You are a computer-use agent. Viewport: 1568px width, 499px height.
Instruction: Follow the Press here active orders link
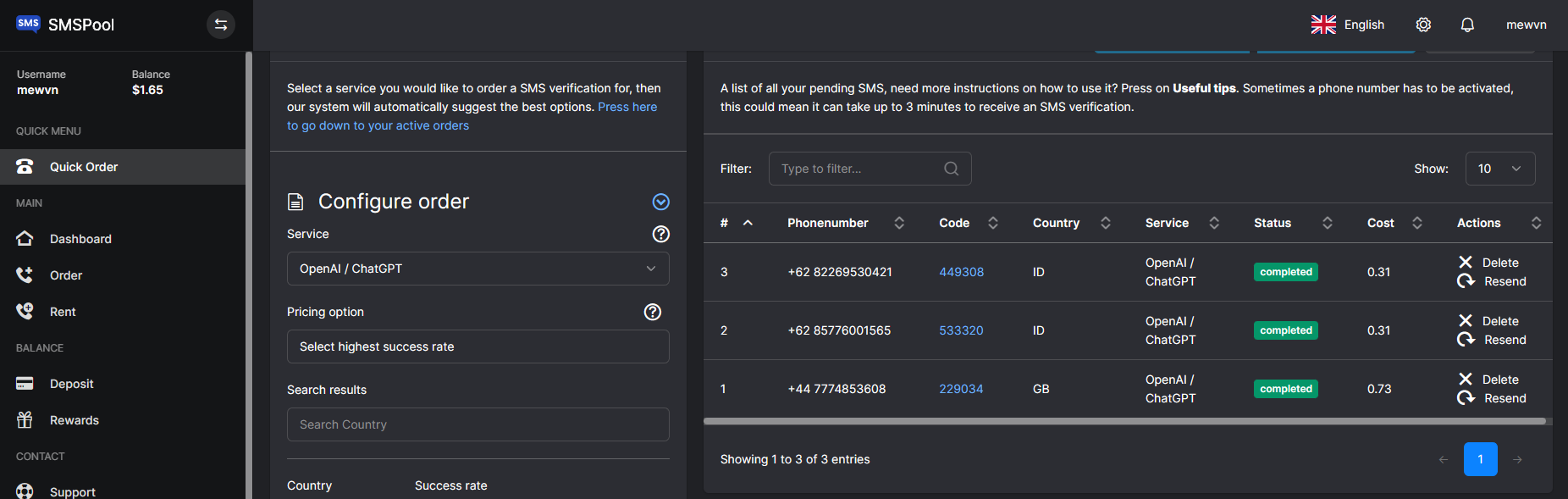(472, 116)
